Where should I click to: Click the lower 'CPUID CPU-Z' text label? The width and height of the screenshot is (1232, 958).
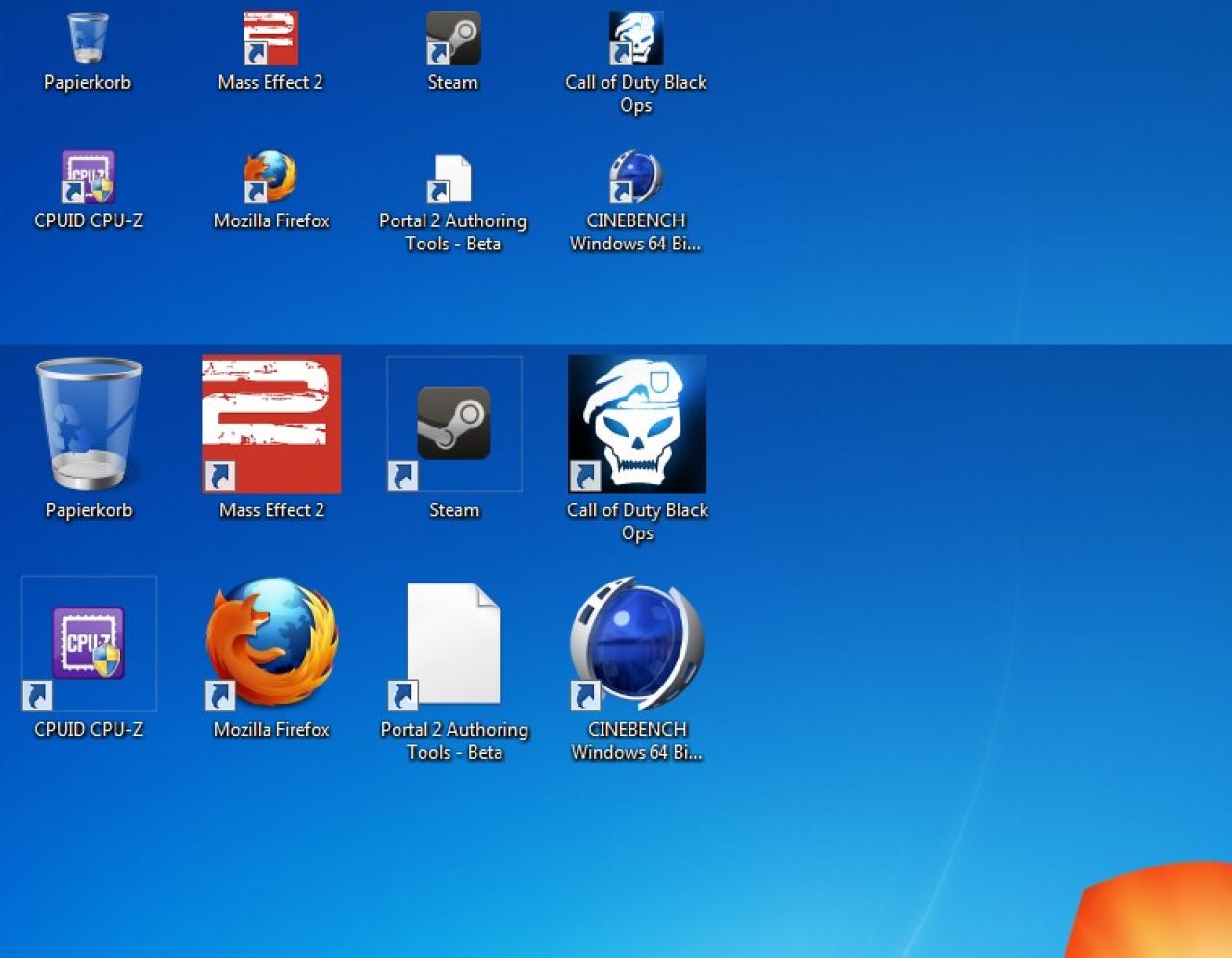[89, 730]
